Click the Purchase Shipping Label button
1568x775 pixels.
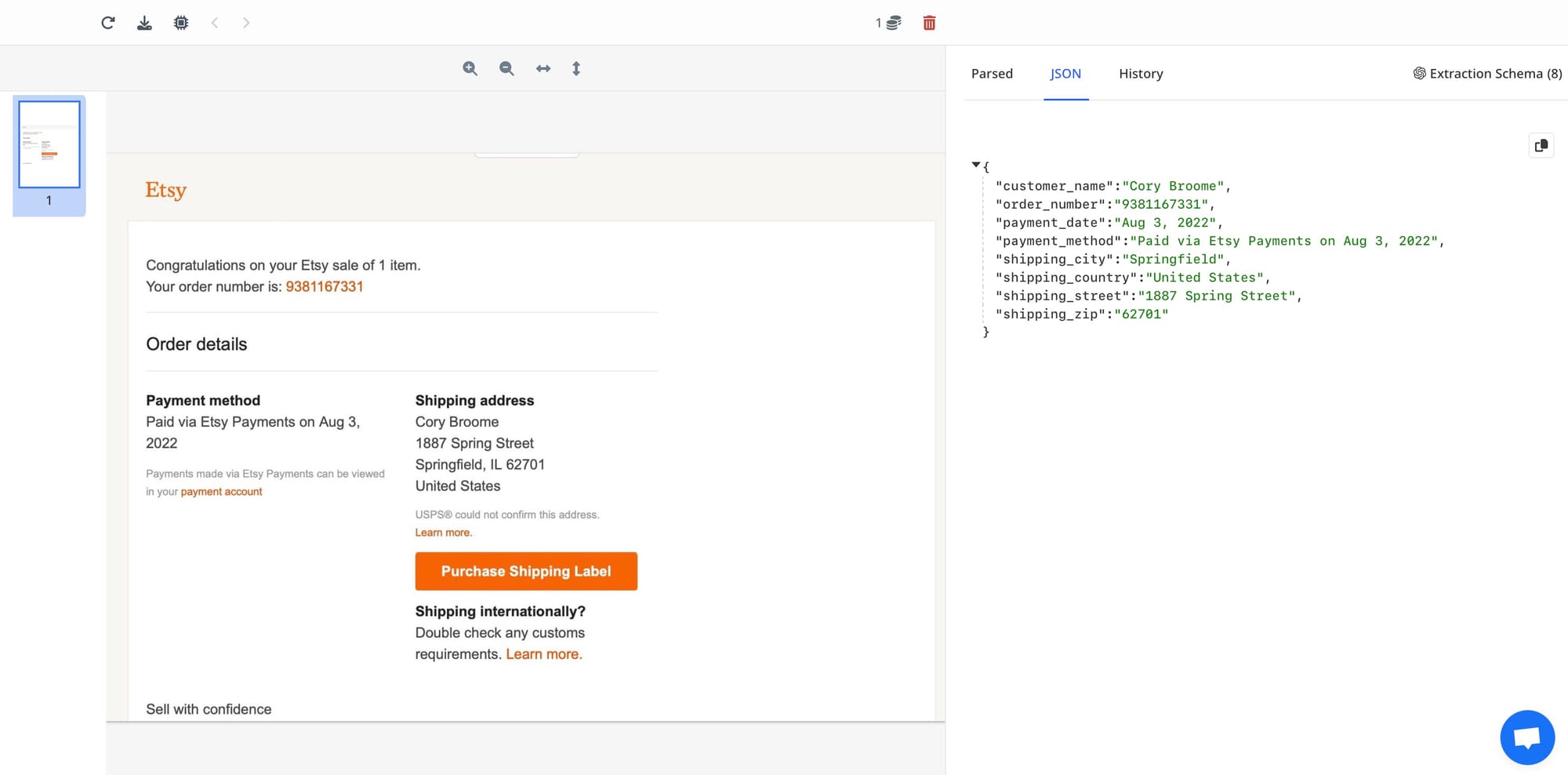526,571
